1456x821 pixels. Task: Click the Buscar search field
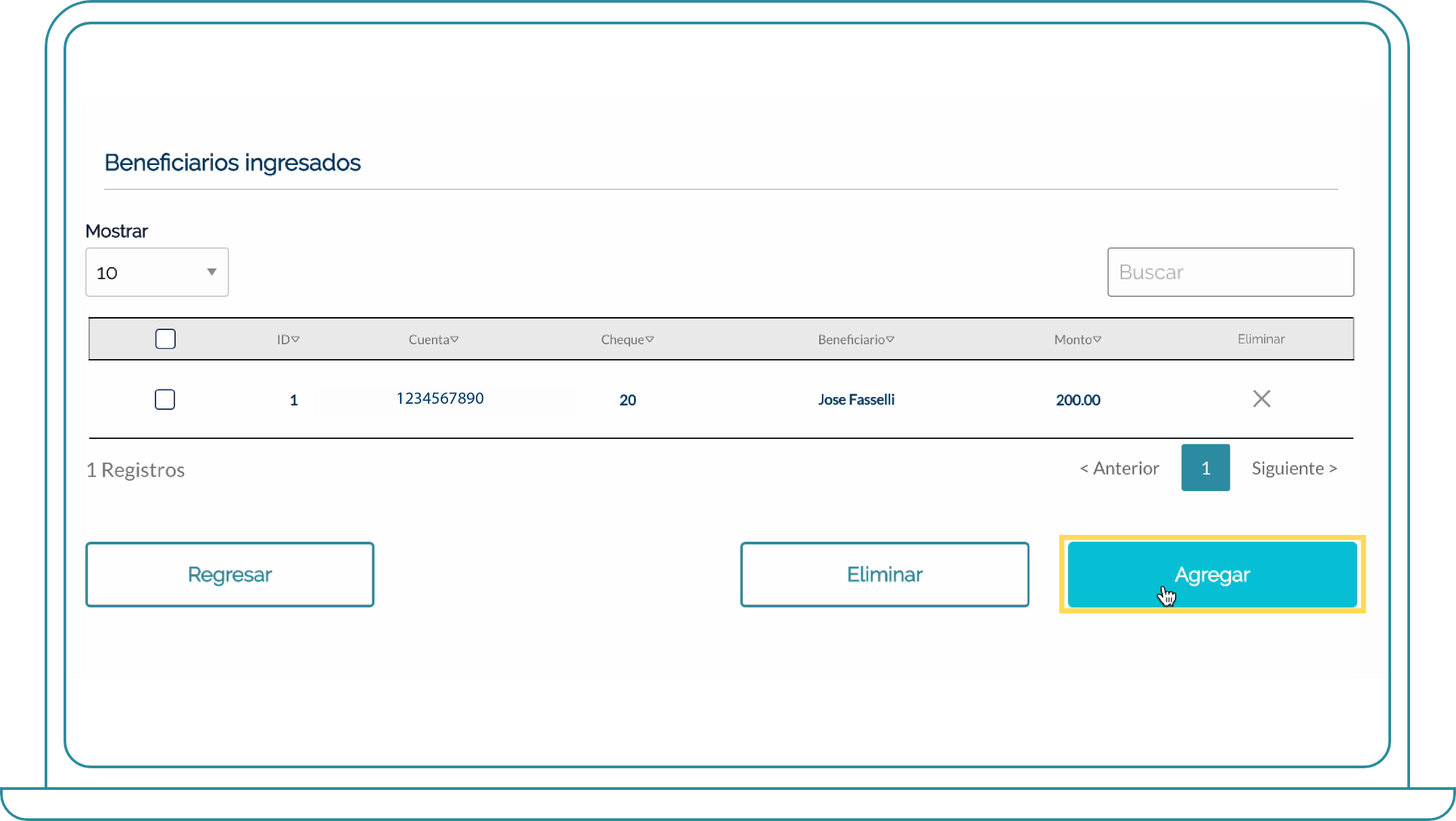1230,272
